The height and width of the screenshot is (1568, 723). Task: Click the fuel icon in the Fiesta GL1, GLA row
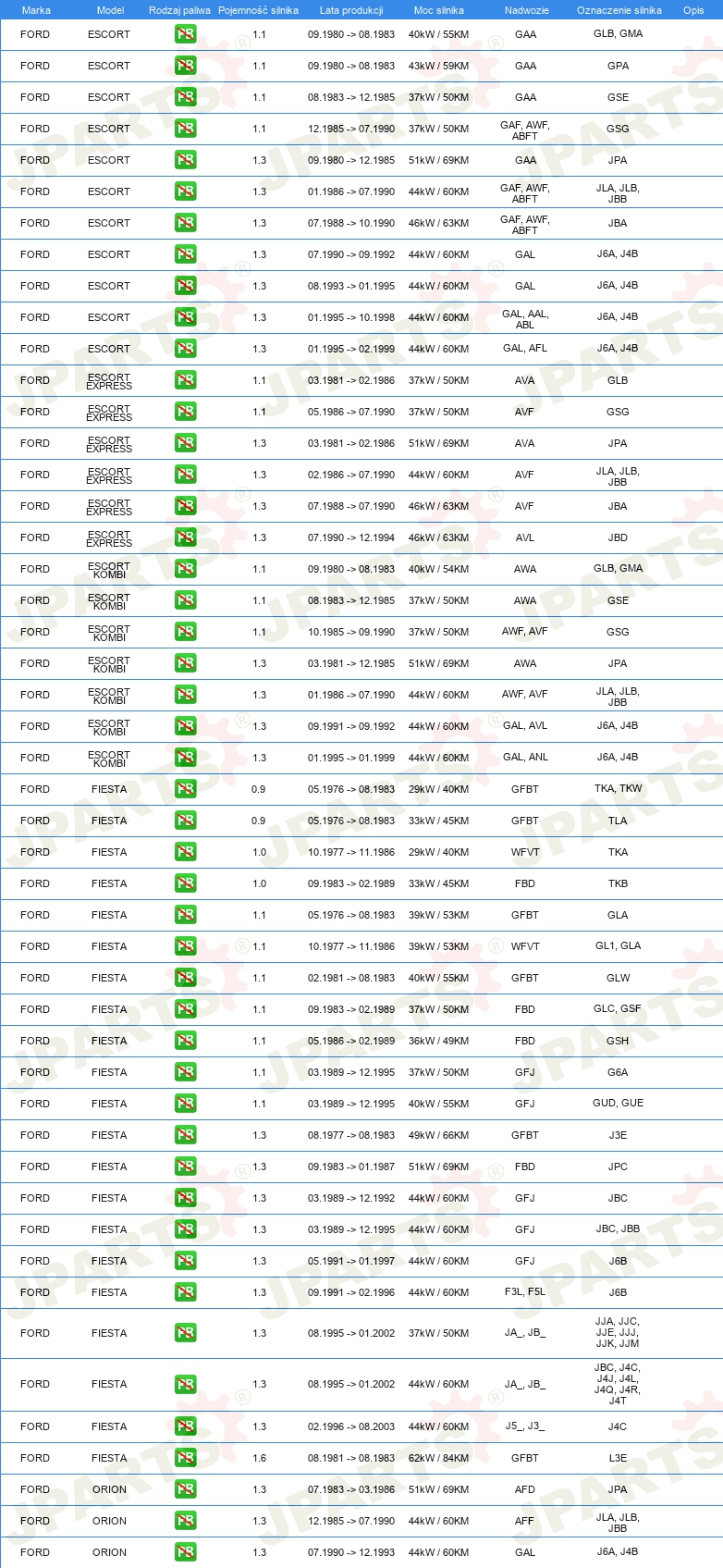point(185,946)
